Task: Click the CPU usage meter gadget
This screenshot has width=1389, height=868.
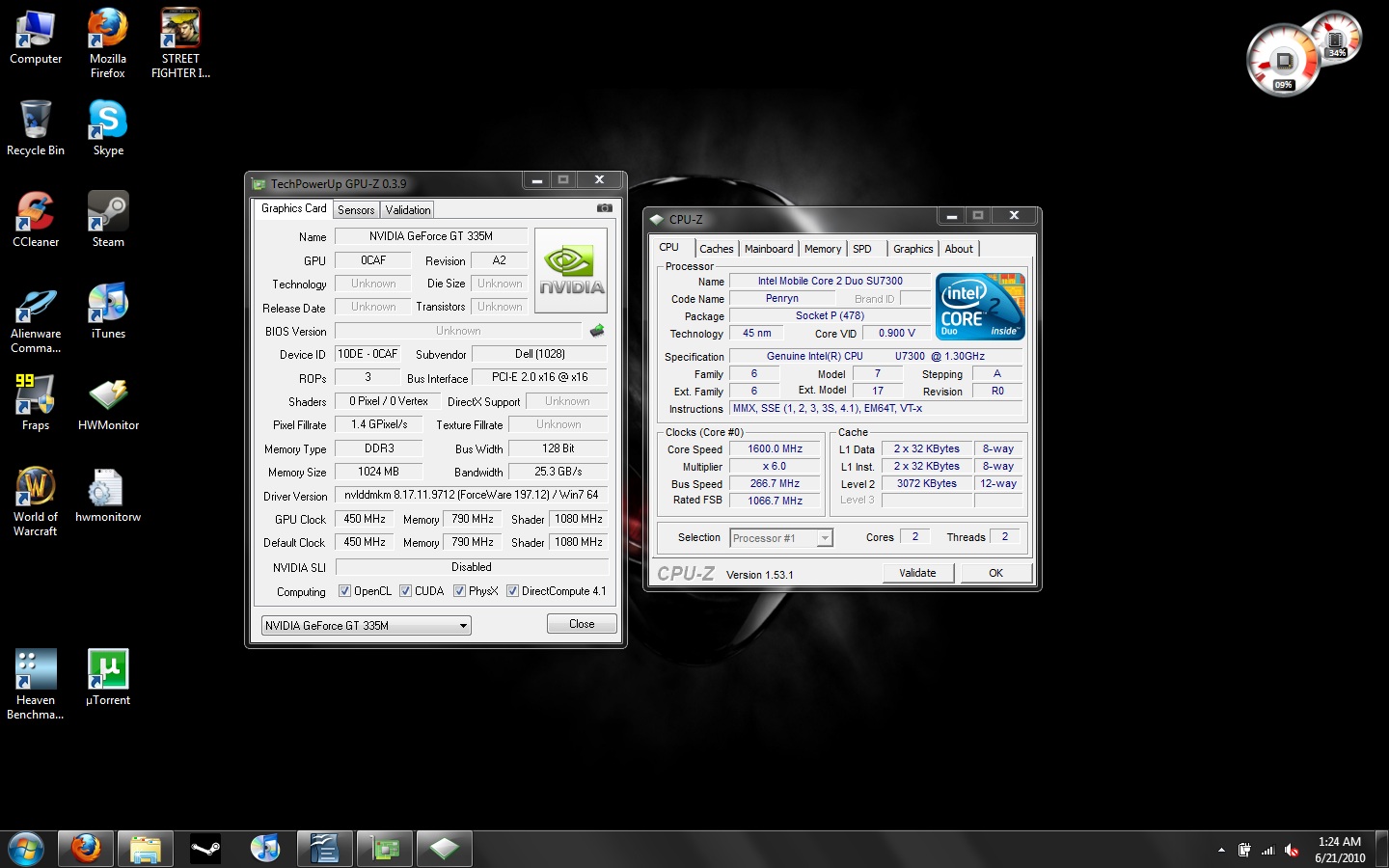Action: click(x=1283, y=61)
